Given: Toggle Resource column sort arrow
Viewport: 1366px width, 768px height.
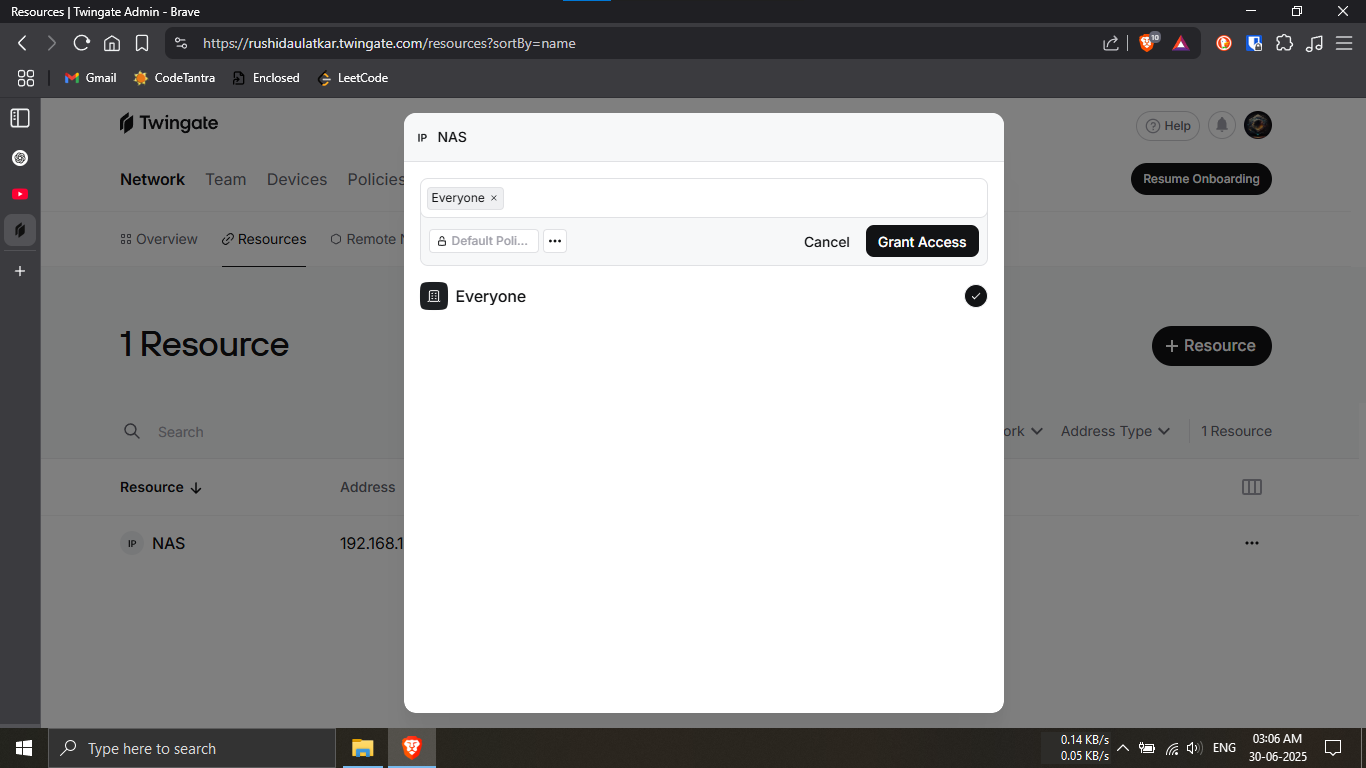Looking at the screenshot, I should click(x=196, y=488).
